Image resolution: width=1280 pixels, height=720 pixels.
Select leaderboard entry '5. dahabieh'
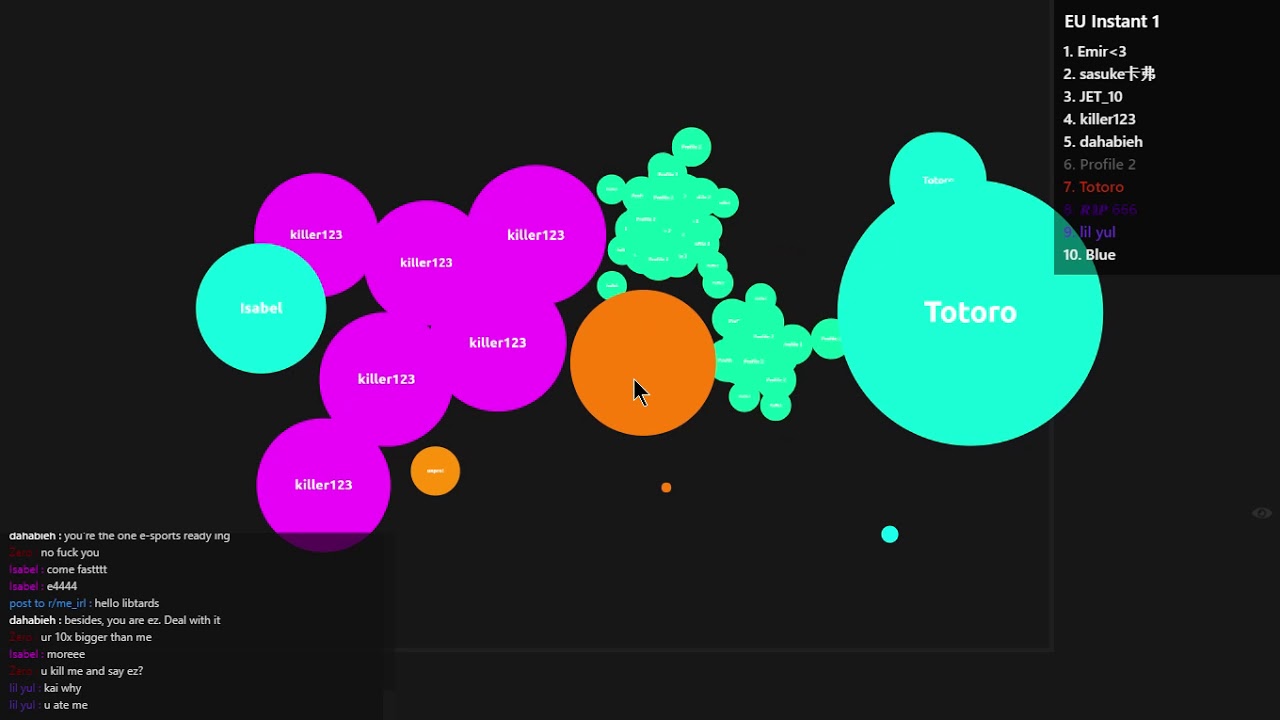pos(1103,142)
